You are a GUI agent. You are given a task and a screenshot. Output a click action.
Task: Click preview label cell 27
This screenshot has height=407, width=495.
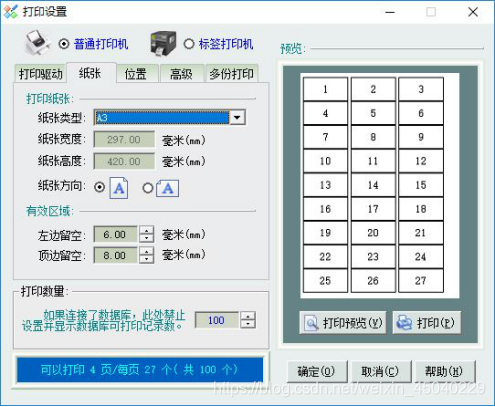(421, 281)
